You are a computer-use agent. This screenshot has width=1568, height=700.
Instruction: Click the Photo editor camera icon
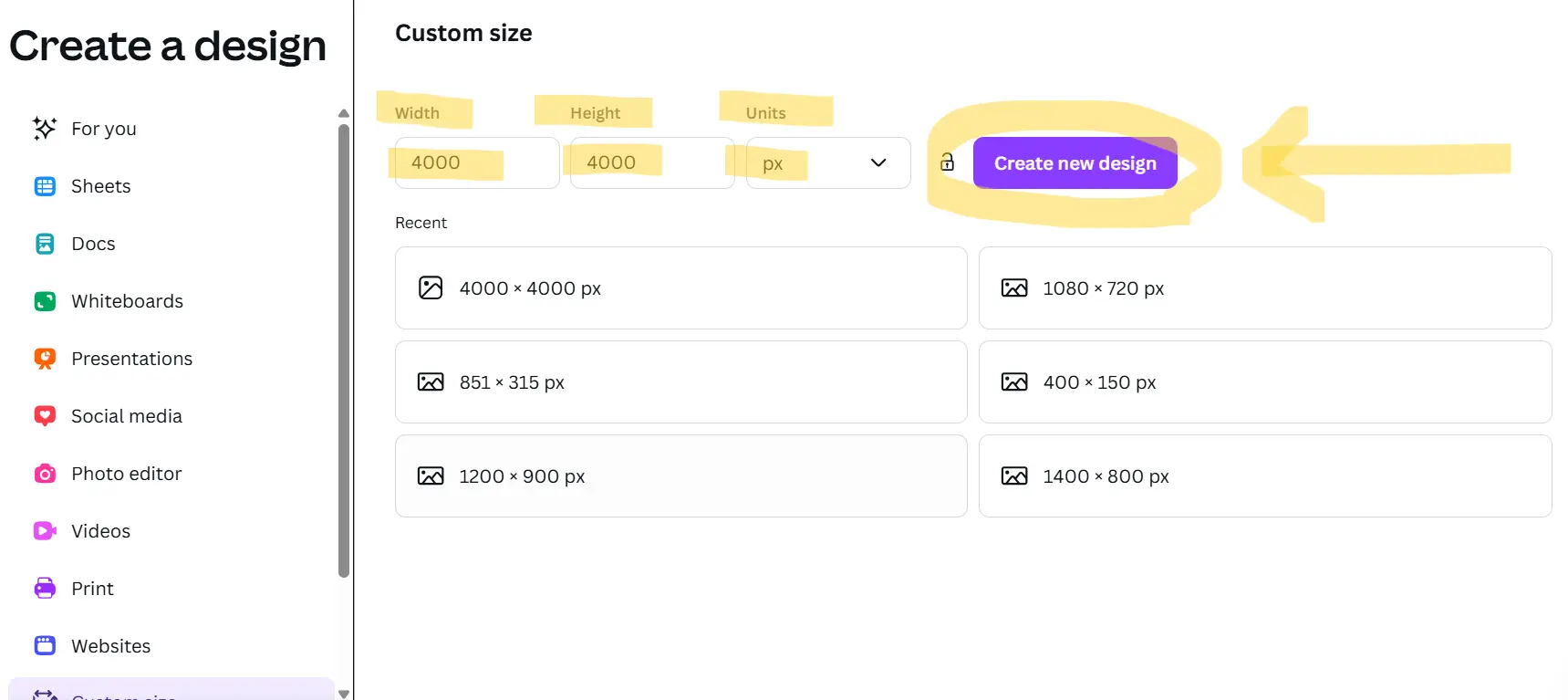[x=44, y=474]
